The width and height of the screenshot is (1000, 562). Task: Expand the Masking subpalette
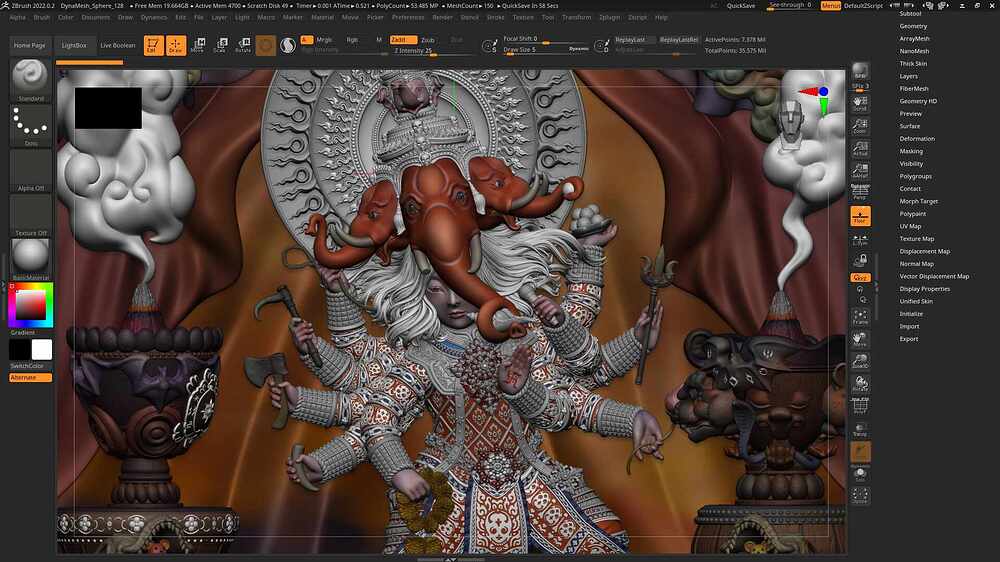[911, 151]
